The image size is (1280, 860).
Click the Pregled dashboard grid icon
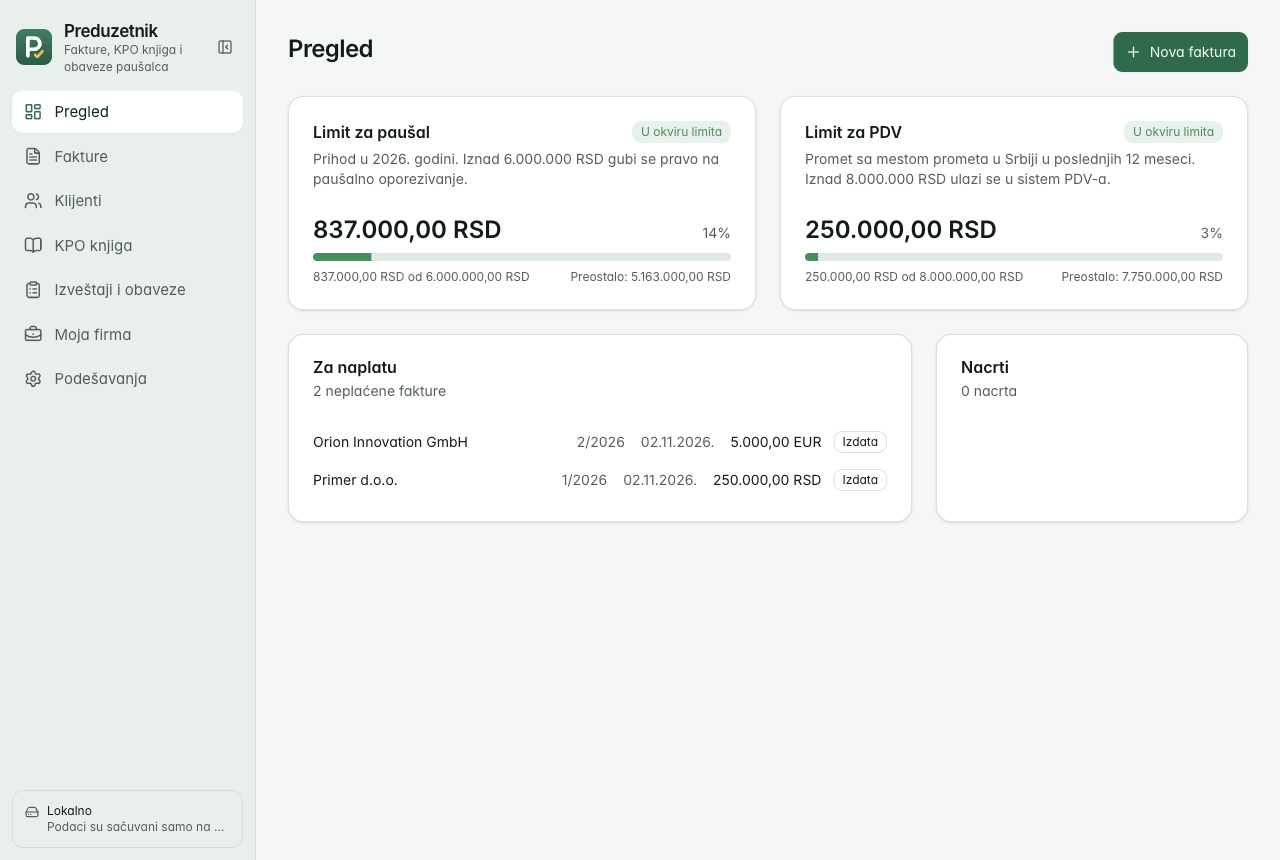point(33,112)
